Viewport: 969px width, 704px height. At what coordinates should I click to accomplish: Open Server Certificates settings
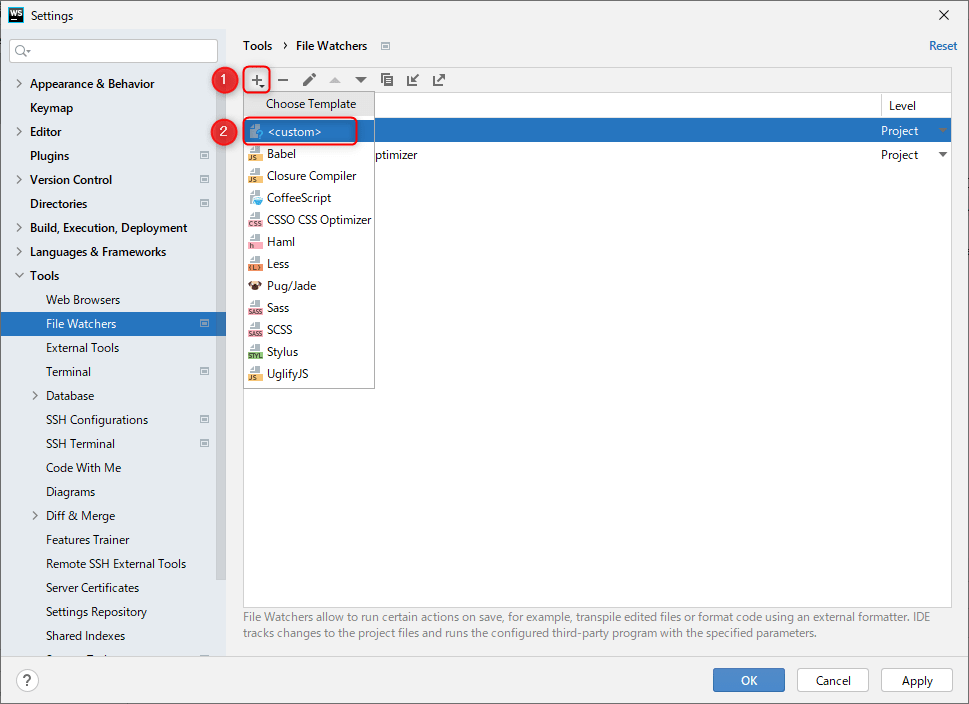click(92, 588)
